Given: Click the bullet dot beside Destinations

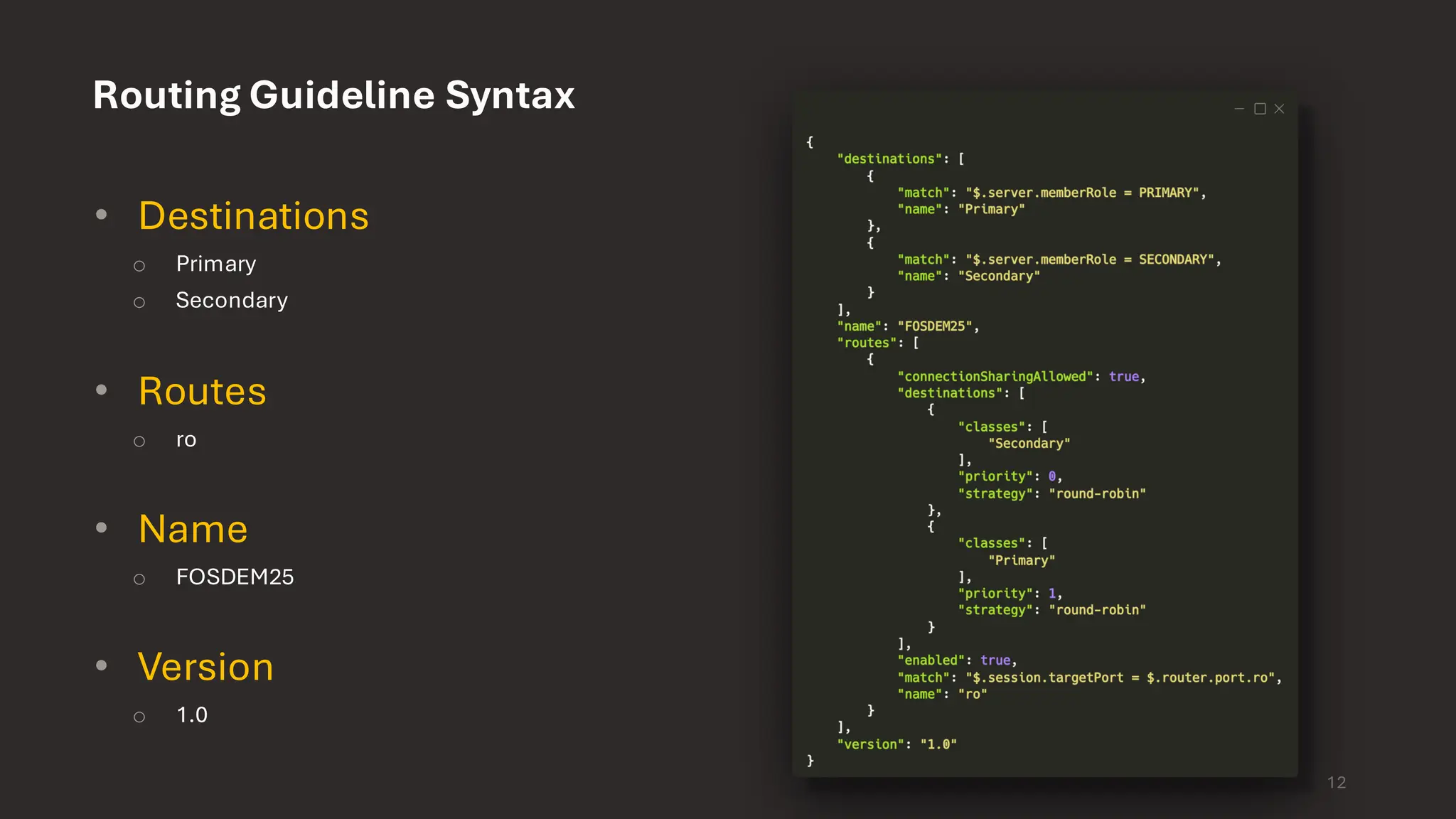Looking at the screenshot, I should coord(102,214).
